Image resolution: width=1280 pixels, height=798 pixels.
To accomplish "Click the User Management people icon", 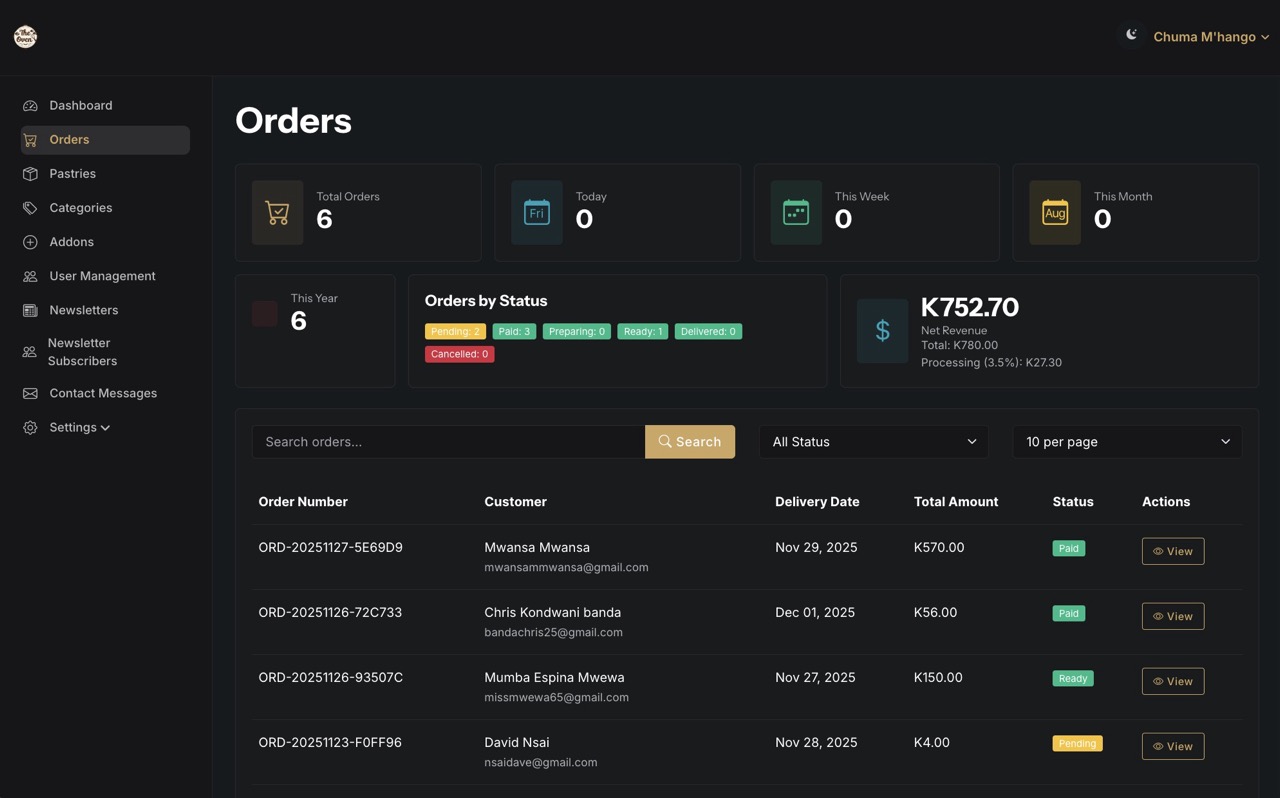I will pos(30,276).
